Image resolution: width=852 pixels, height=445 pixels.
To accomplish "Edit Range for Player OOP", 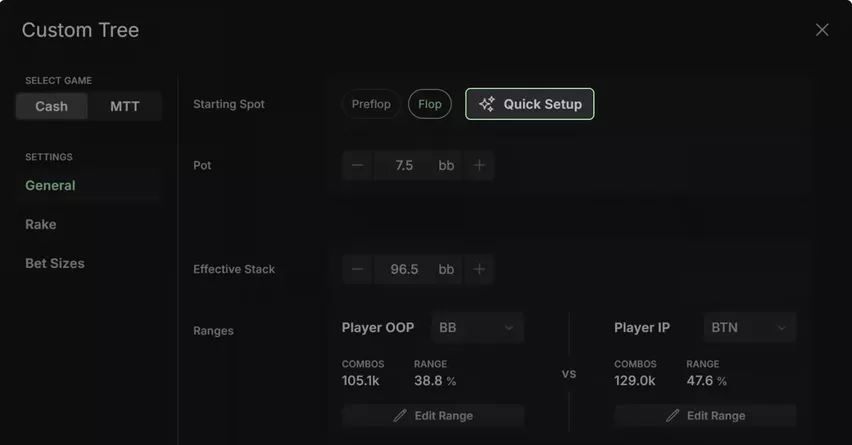I will pos(433,416).
